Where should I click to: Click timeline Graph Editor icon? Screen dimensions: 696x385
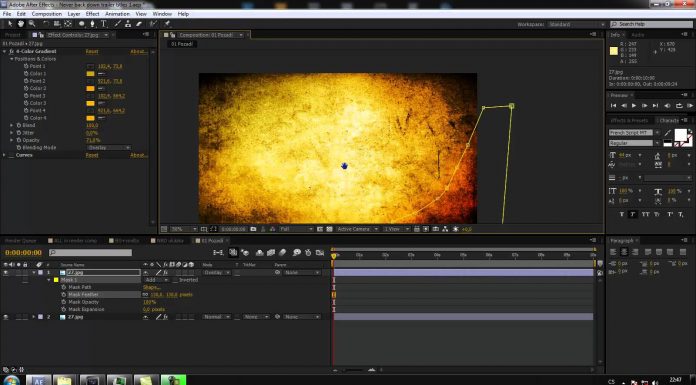[x=320, y=253]
